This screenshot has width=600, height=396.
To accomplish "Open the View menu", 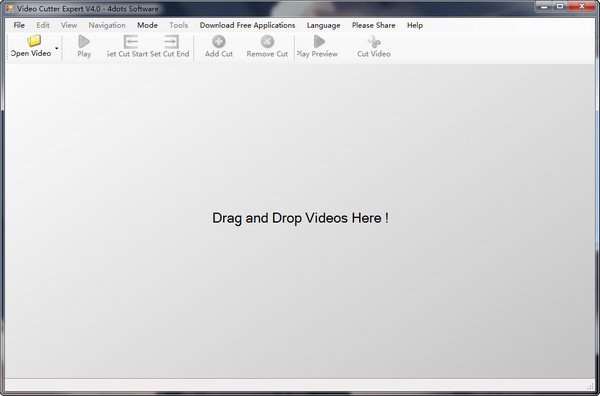I will tap(69, 25).
